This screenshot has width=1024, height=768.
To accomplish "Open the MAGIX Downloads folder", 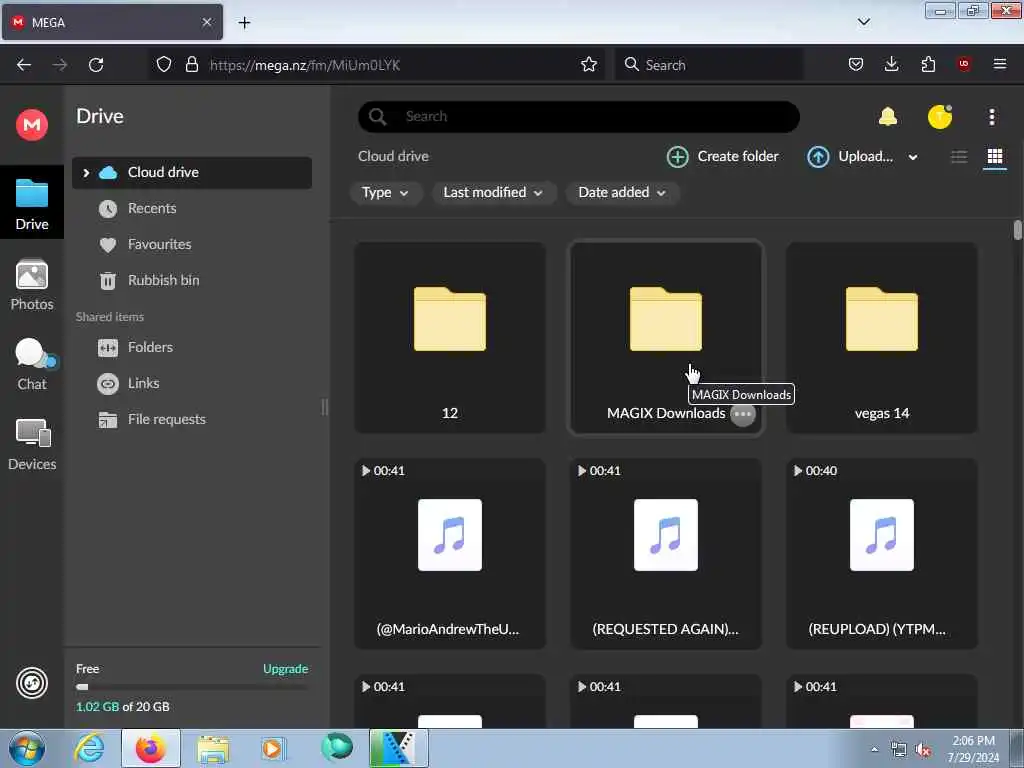I will (665, 338).
